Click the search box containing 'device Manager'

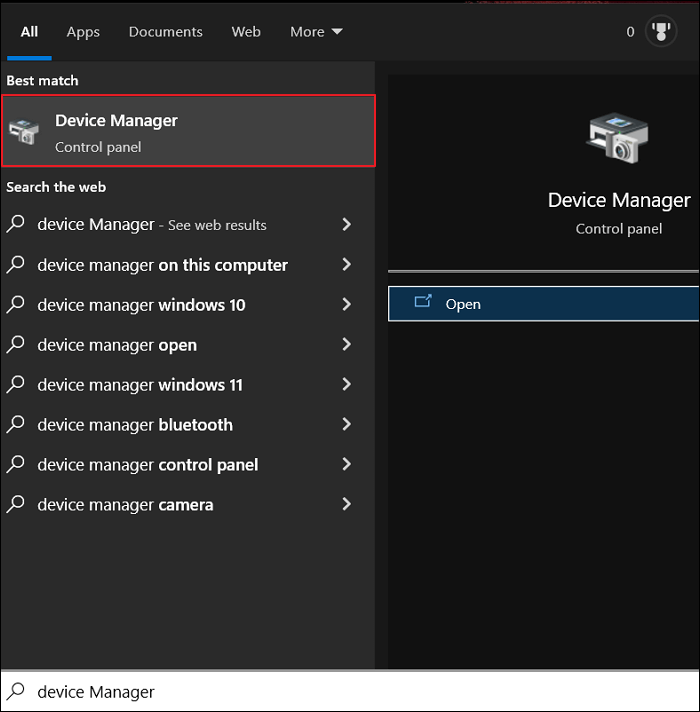coord(350,692)
